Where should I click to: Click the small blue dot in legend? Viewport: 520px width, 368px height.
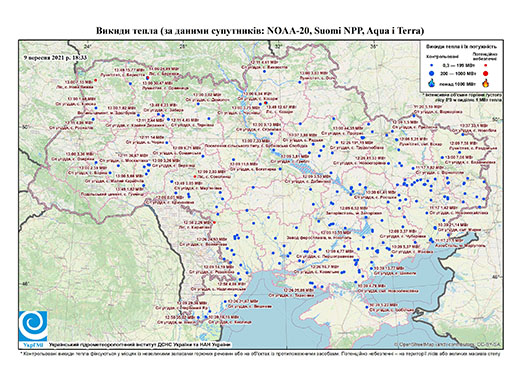click(x=432, y=66)
